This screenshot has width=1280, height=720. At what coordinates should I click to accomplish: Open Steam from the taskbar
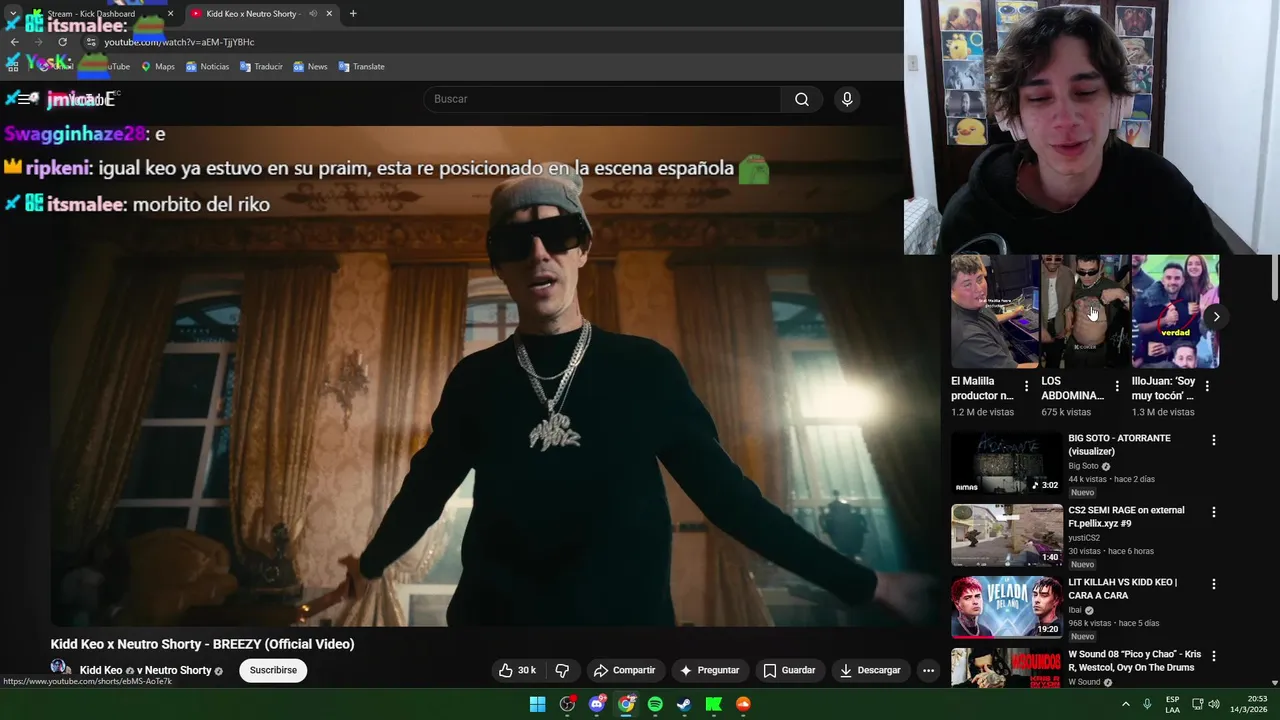[684, 704]
